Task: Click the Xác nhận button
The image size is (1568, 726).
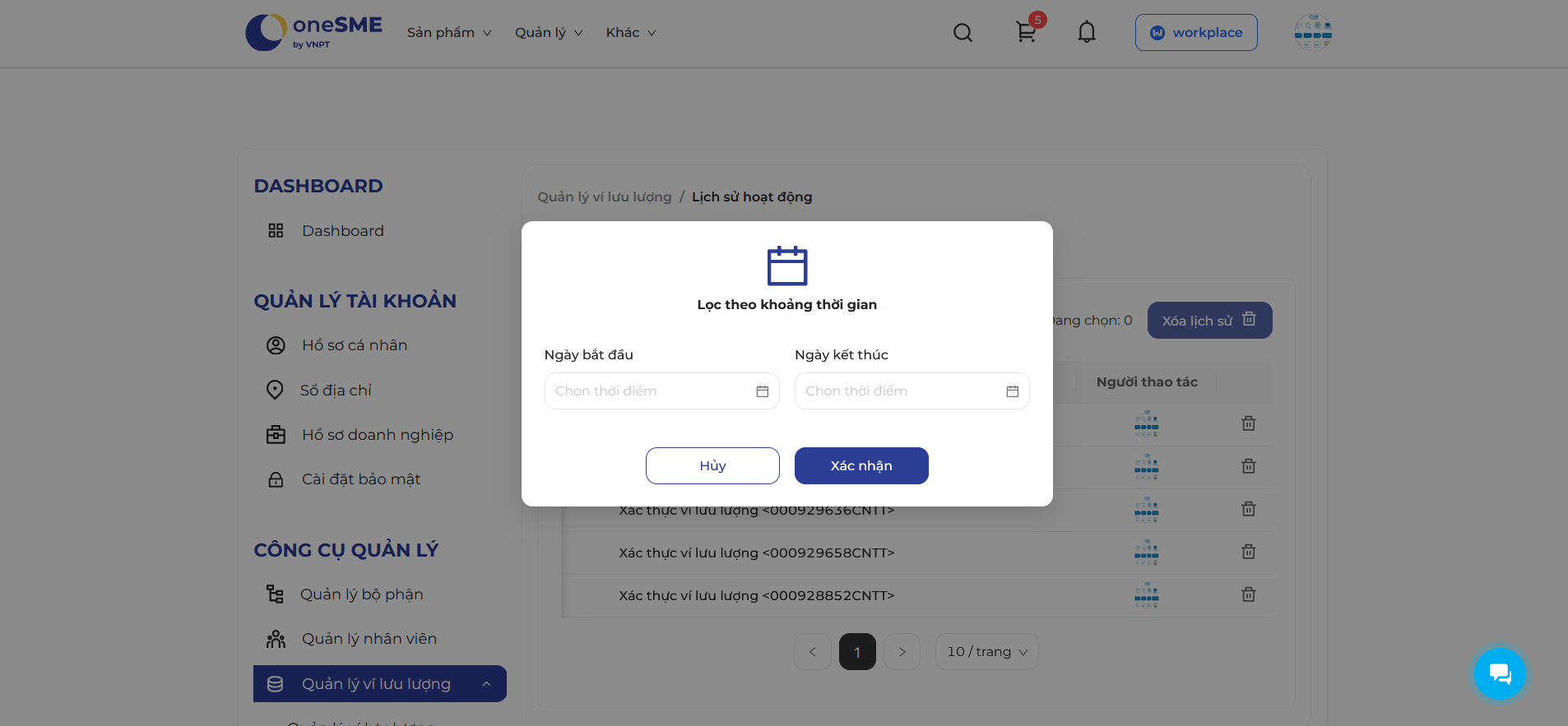Action: click(x=861, y=466)
